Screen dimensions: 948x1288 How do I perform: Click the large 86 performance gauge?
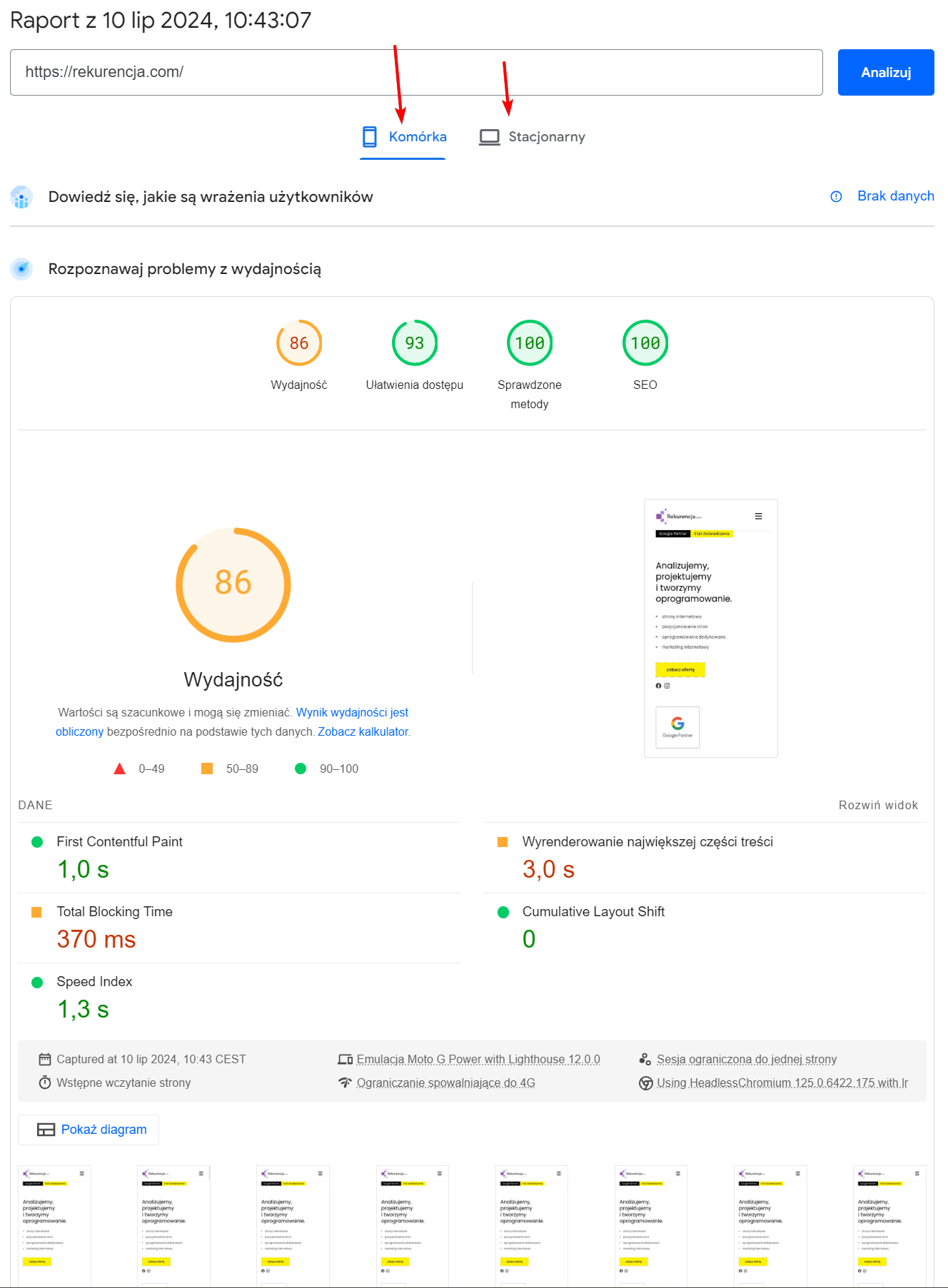pyautogui.click(x=233, y=585)
